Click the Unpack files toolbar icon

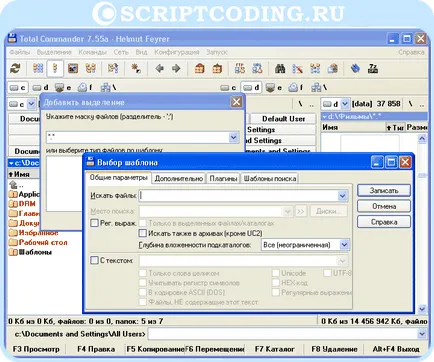coord(217,69)
